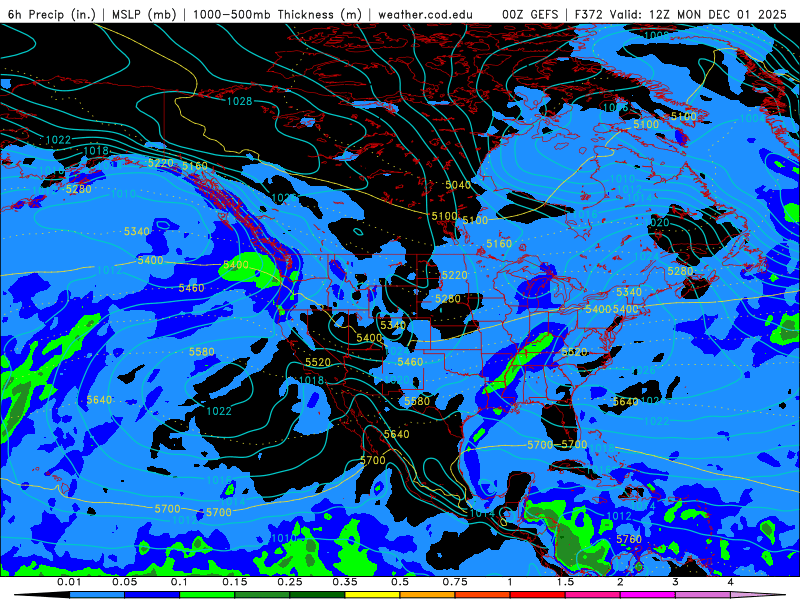Click legend value '3'
Viewport: 800px width, 600px height.
pos(676,582)
